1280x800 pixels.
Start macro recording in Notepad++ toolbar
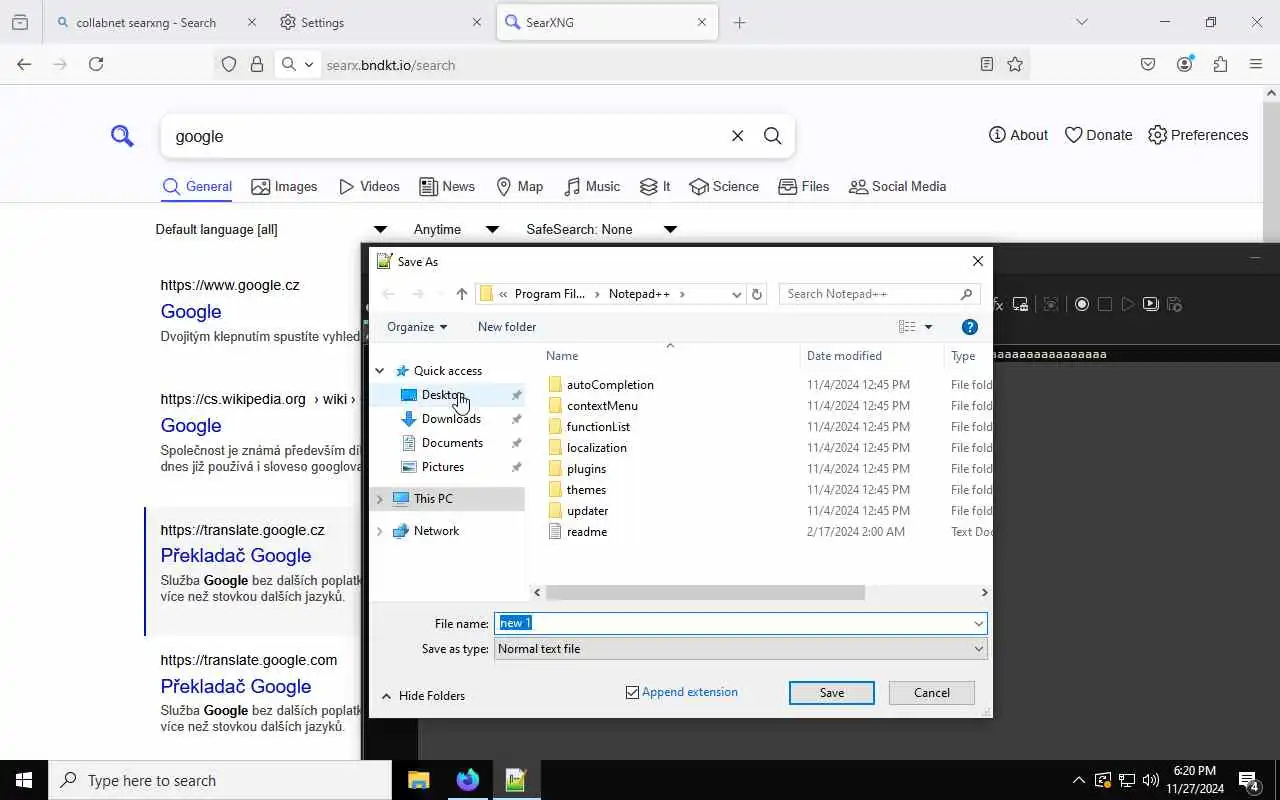point(1082,304)
